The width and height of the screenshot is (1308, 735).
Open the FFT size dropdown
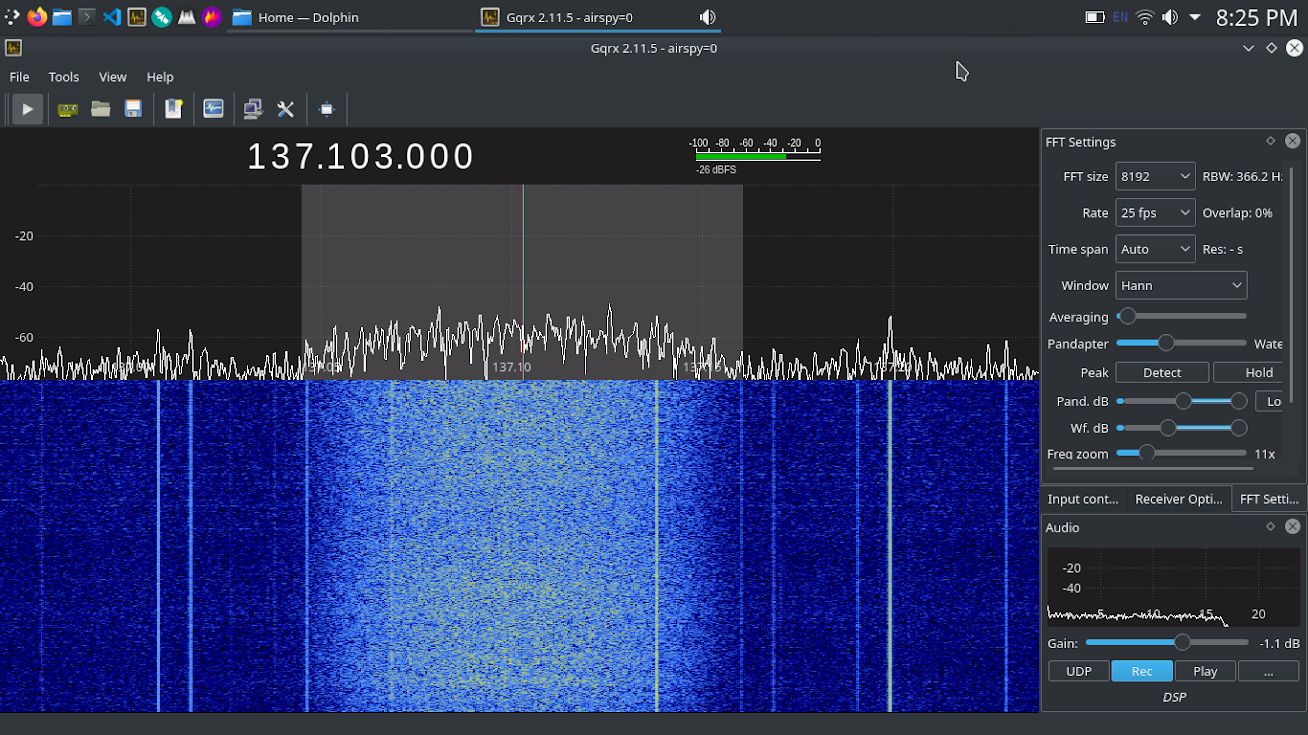coord(1155,176)
